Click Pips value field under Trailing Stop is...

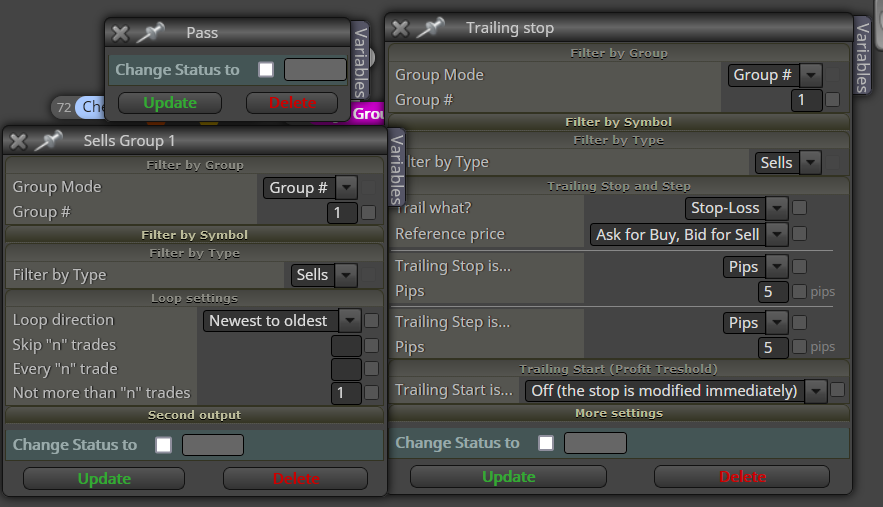click(773, 291)
